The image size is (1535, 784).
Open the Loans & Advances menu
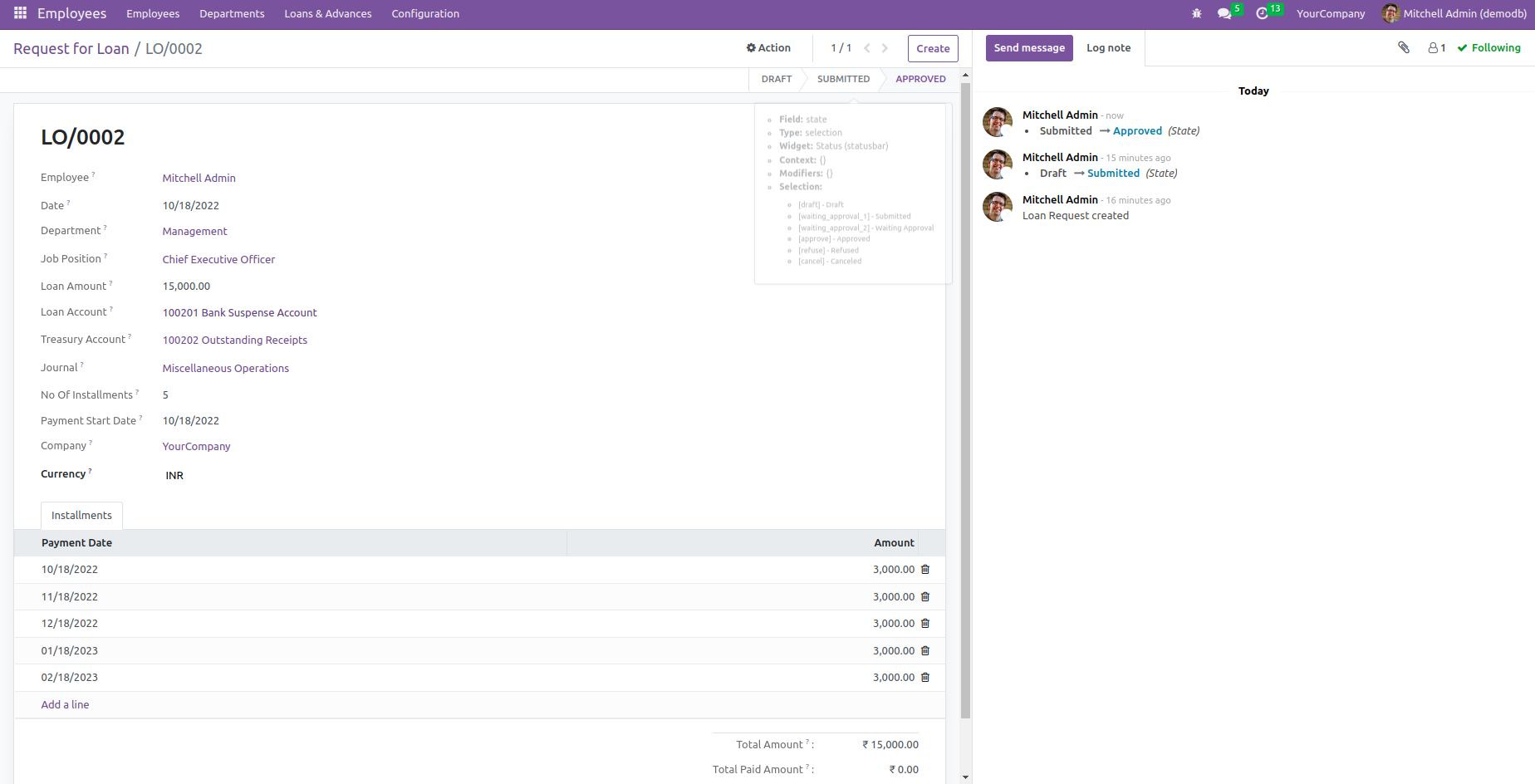coord(327,13)
